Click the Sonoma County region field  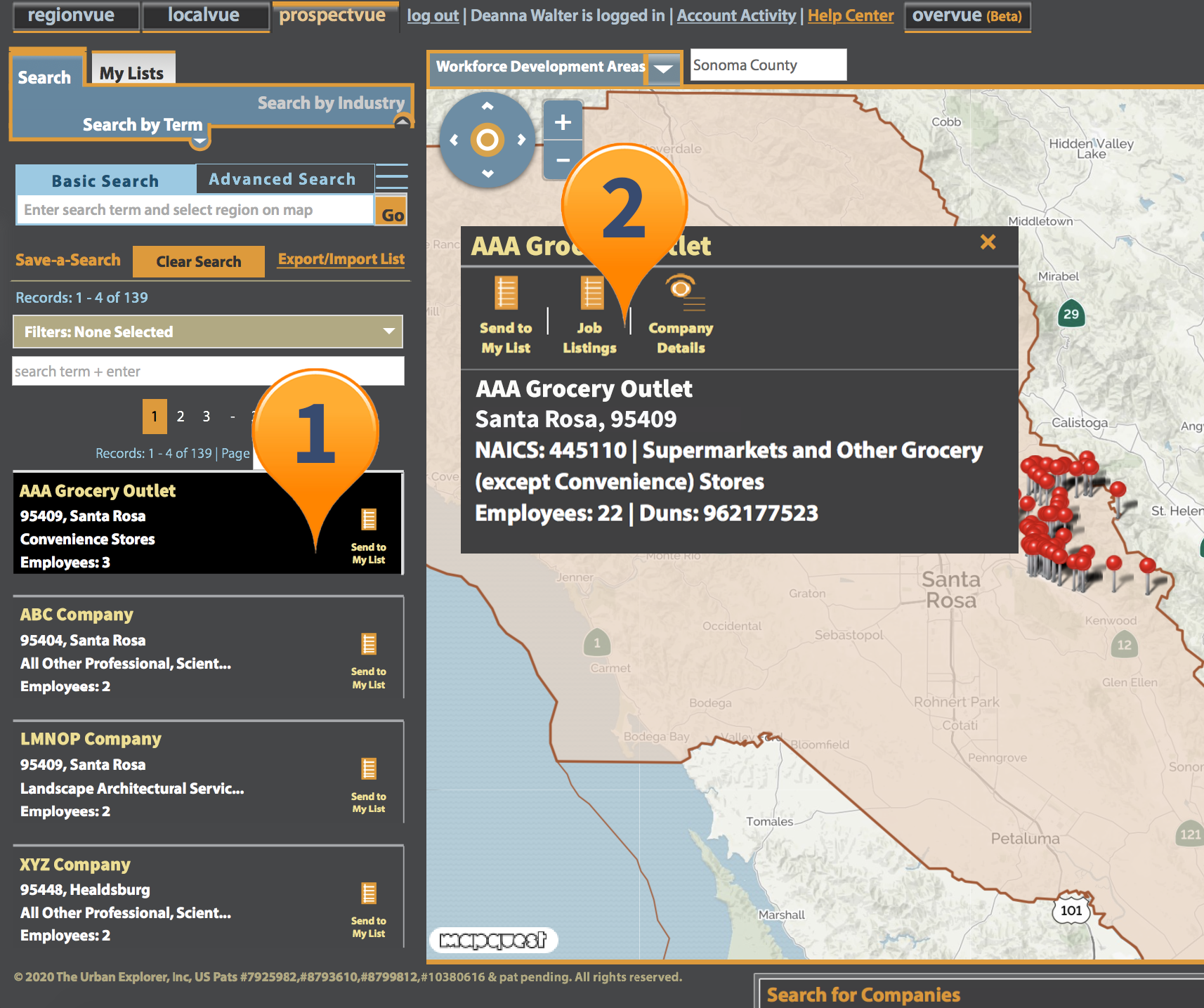(768, 65)
